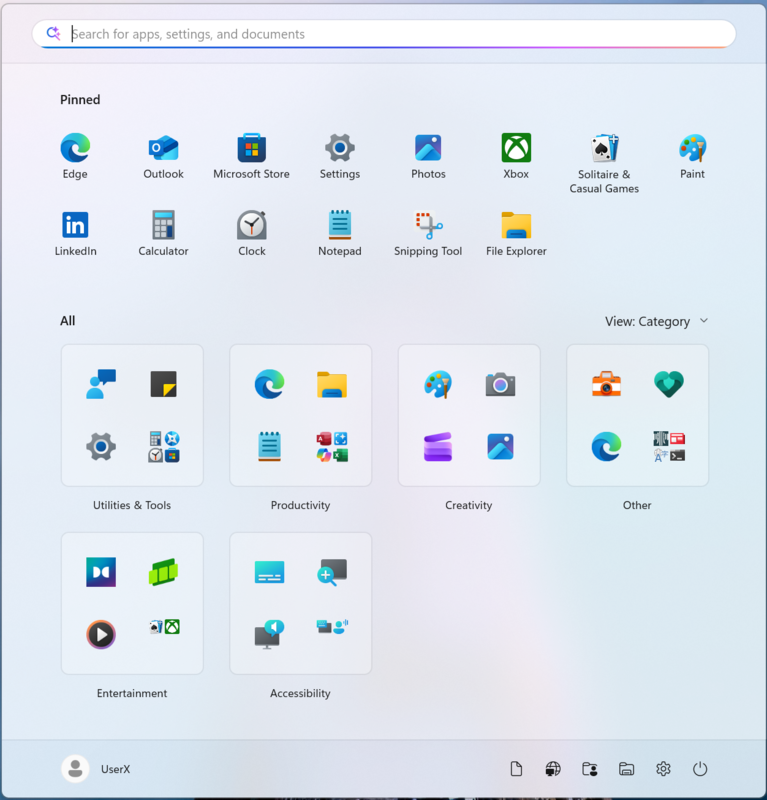The image size is (767, 800).
Task: Expand more apps group in Utilities & Tools
Action: [x=164, y=447]
